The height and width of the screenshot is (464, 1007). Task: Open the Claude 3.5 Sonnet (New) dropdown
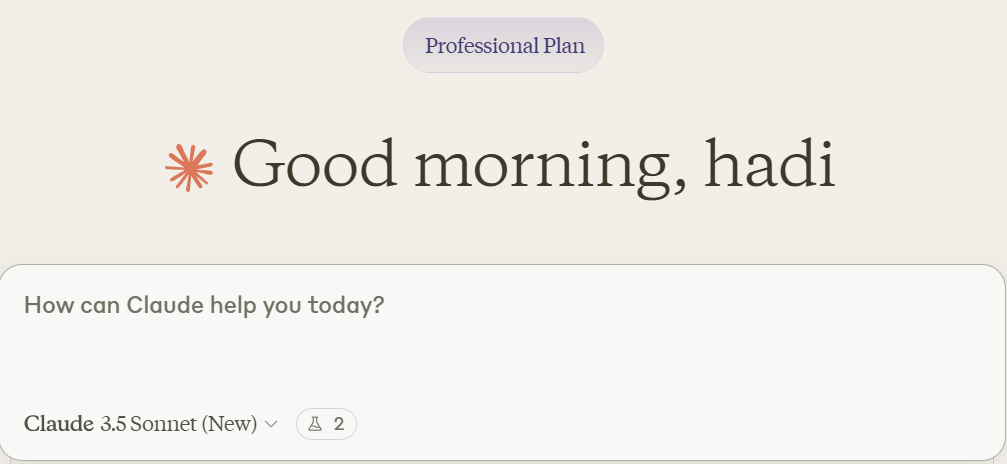(x=151, y=424)
